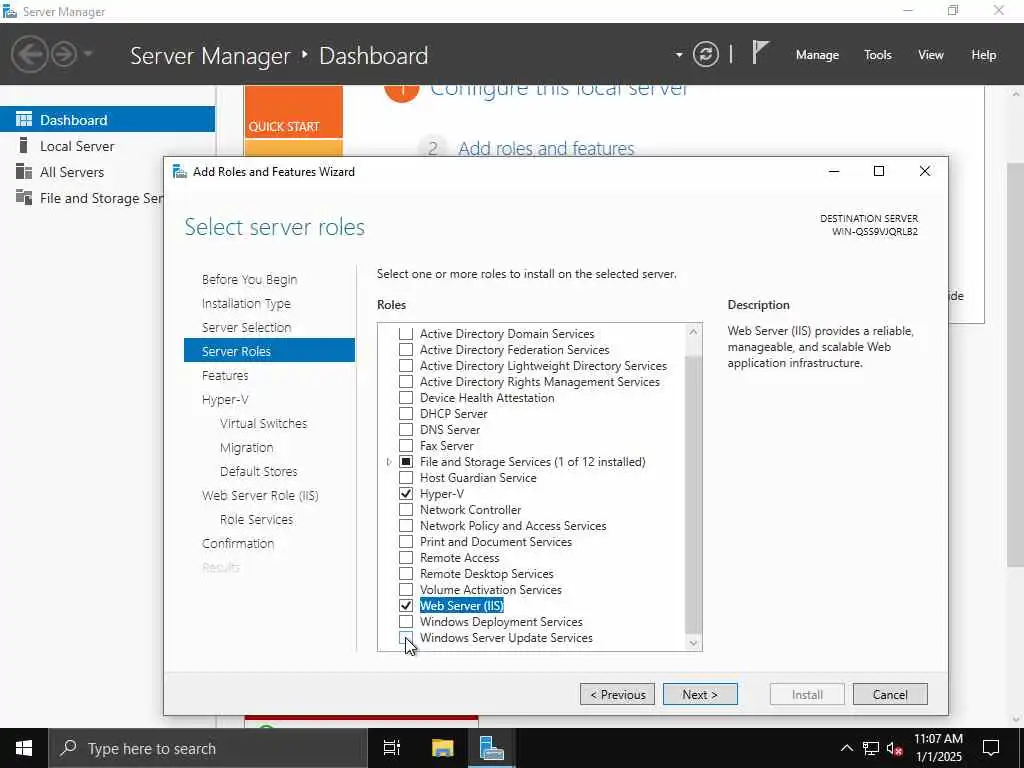The image size is (1024, 768).
Task: Go to Server Selection wizard step
Action: pyautogui.click(x=247, y=327)
